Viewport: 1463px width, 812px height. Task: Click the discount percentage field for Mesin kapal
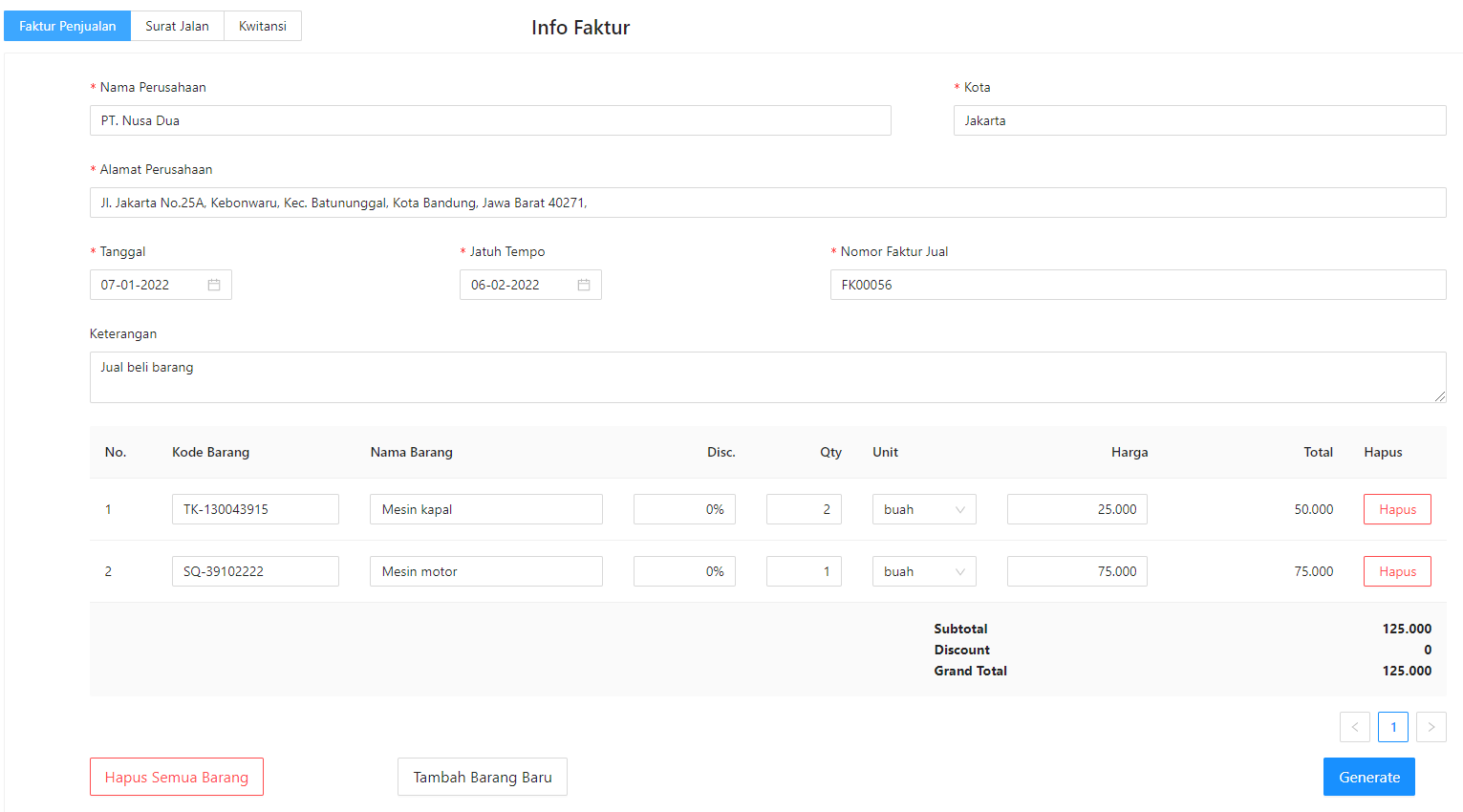[x=684, y=509]
